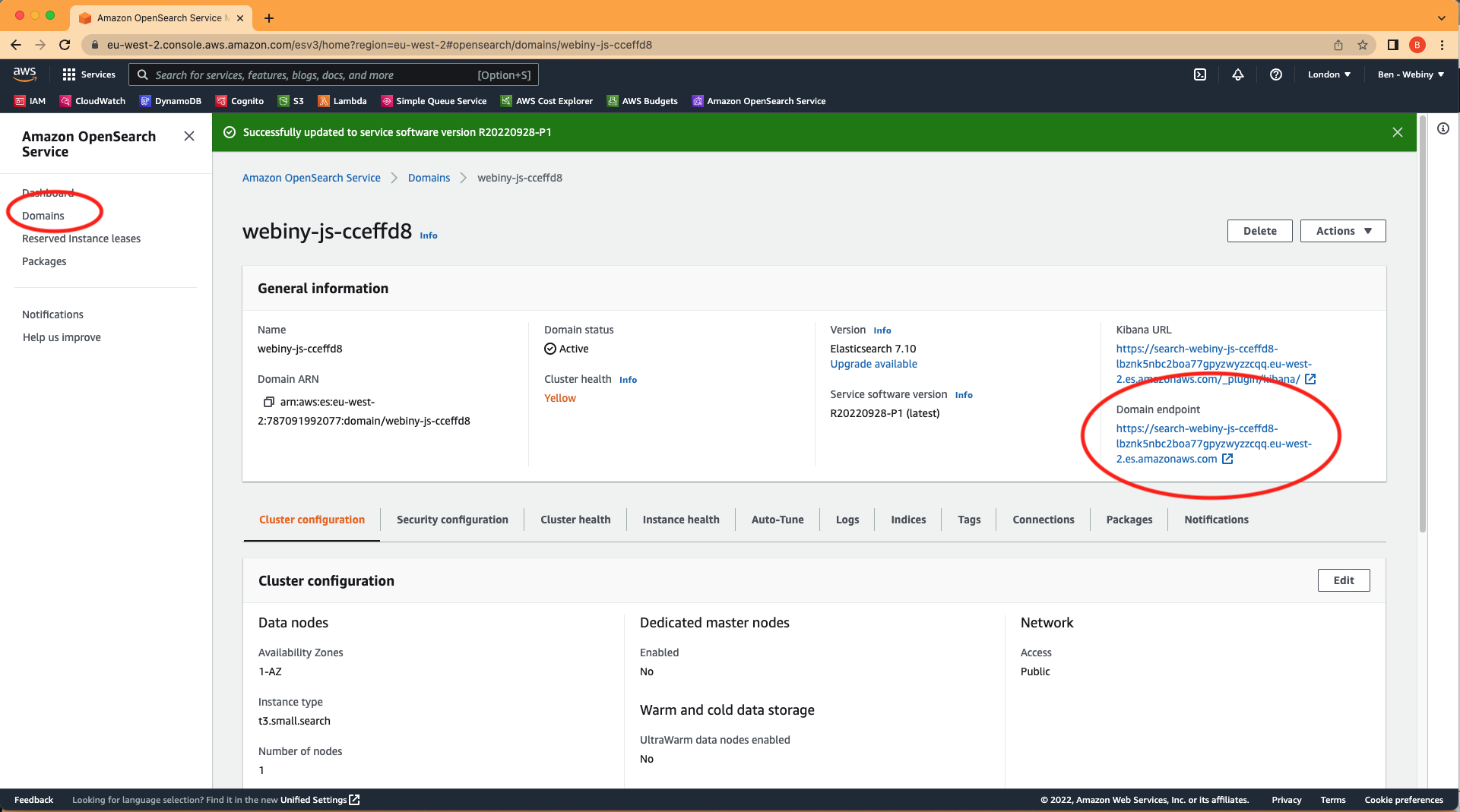Click the AWS logo to go home
The width and height of the screenshot is (1460, 812).
click(x=24, y=74)
